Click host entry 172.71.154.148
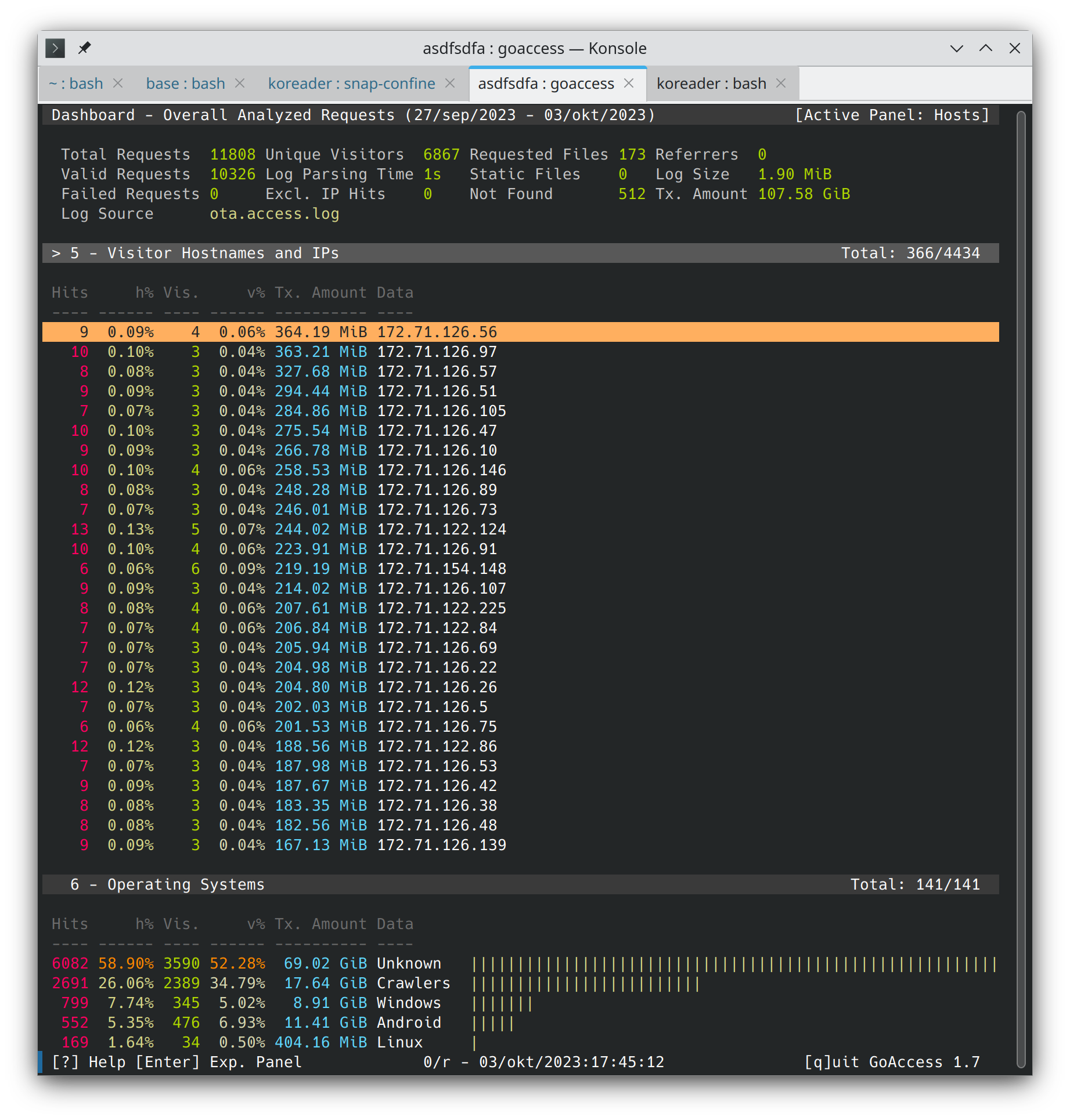The image size is (1070, 1120). (442, 569)
